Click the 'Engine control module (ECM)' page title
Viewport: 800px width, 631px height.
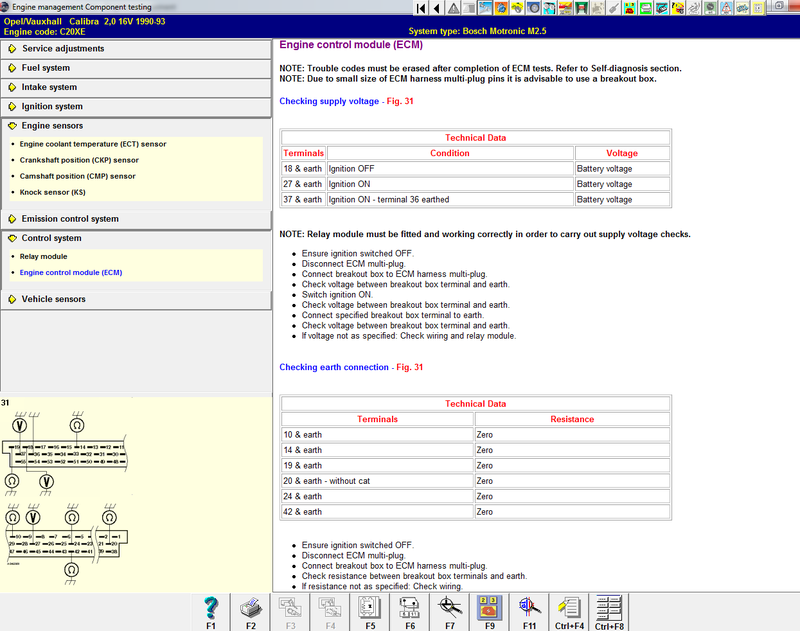351,45
